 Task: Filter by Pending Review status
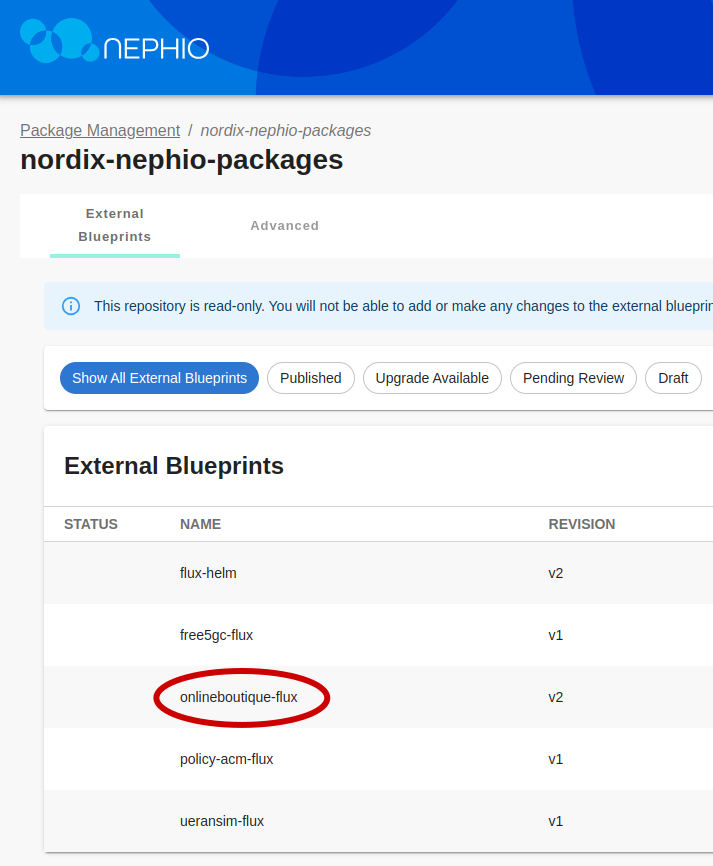[x=573, y=378]
